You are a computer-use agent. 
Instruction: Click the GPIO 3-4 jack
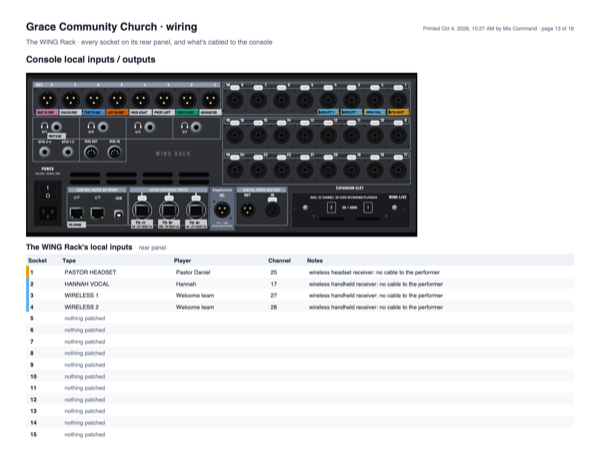tap(45, 152)
